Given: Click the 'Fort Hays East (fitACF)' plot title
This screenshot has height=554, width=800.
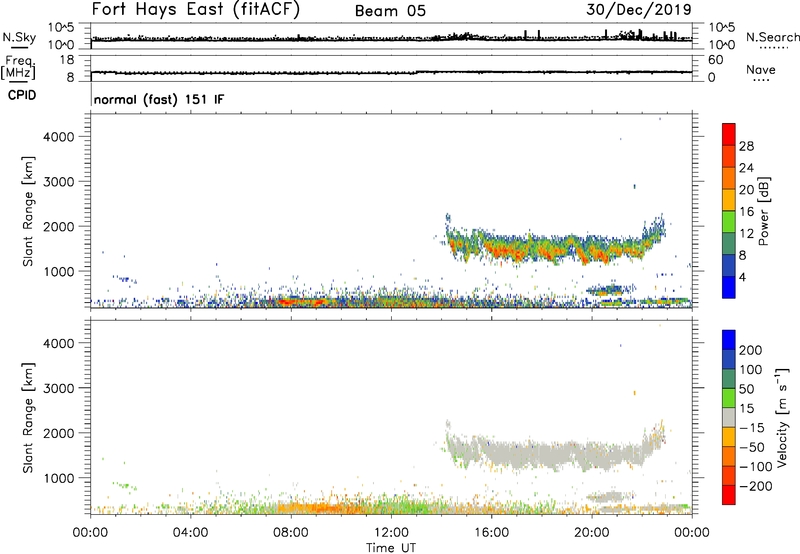Looking at the screenshot, I should coord(196,9).
